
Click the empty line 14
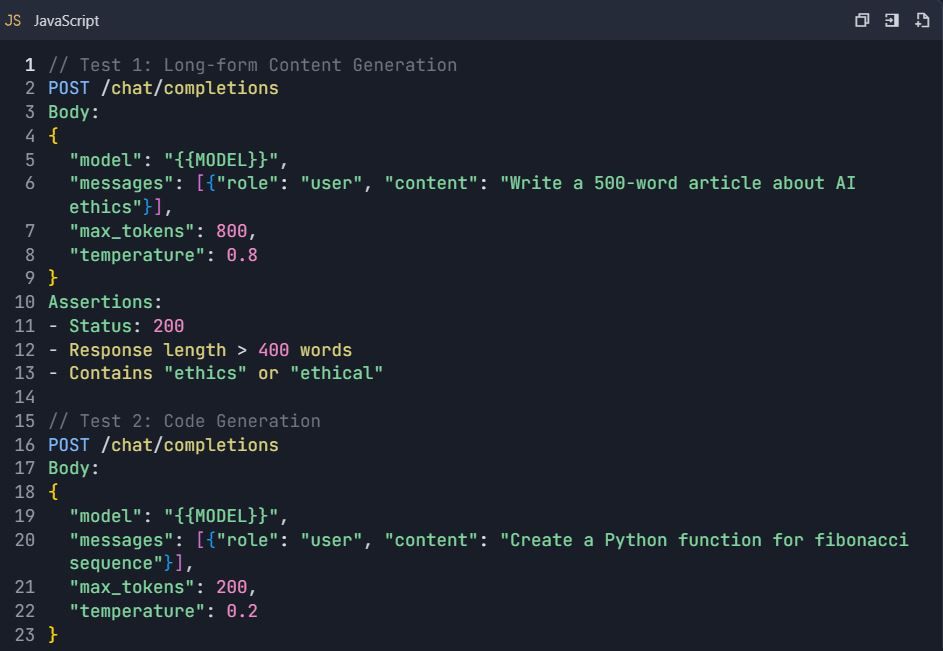pos(481,397)
